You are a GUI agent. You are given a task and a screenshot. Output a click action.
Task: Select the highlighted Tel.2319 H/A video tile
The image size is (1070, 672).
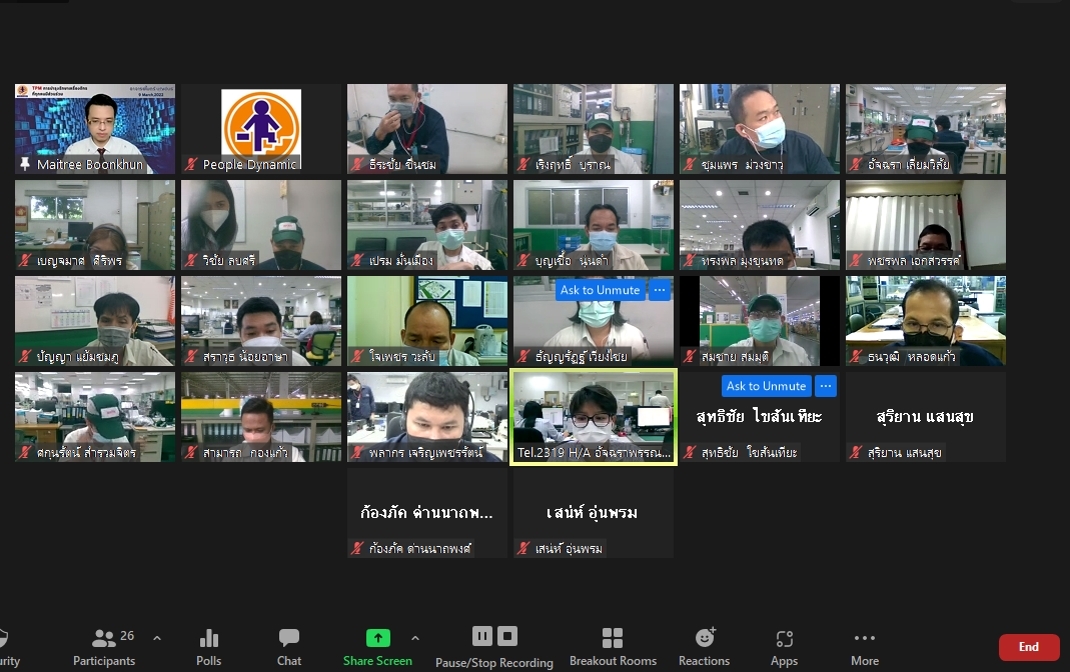pos(593,416)
